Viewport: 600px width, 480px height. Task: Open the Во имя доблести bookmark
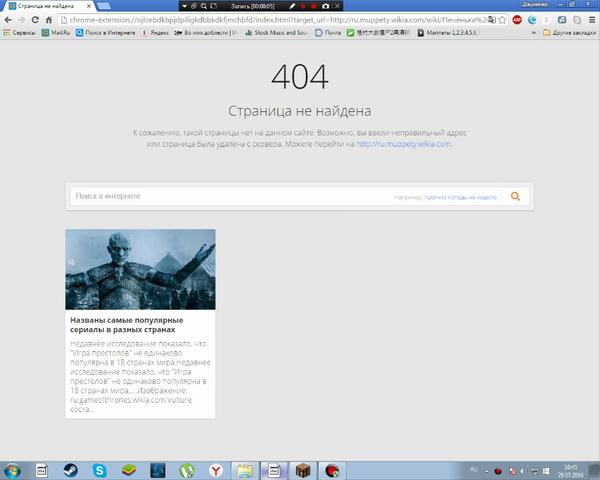point(206,33)
